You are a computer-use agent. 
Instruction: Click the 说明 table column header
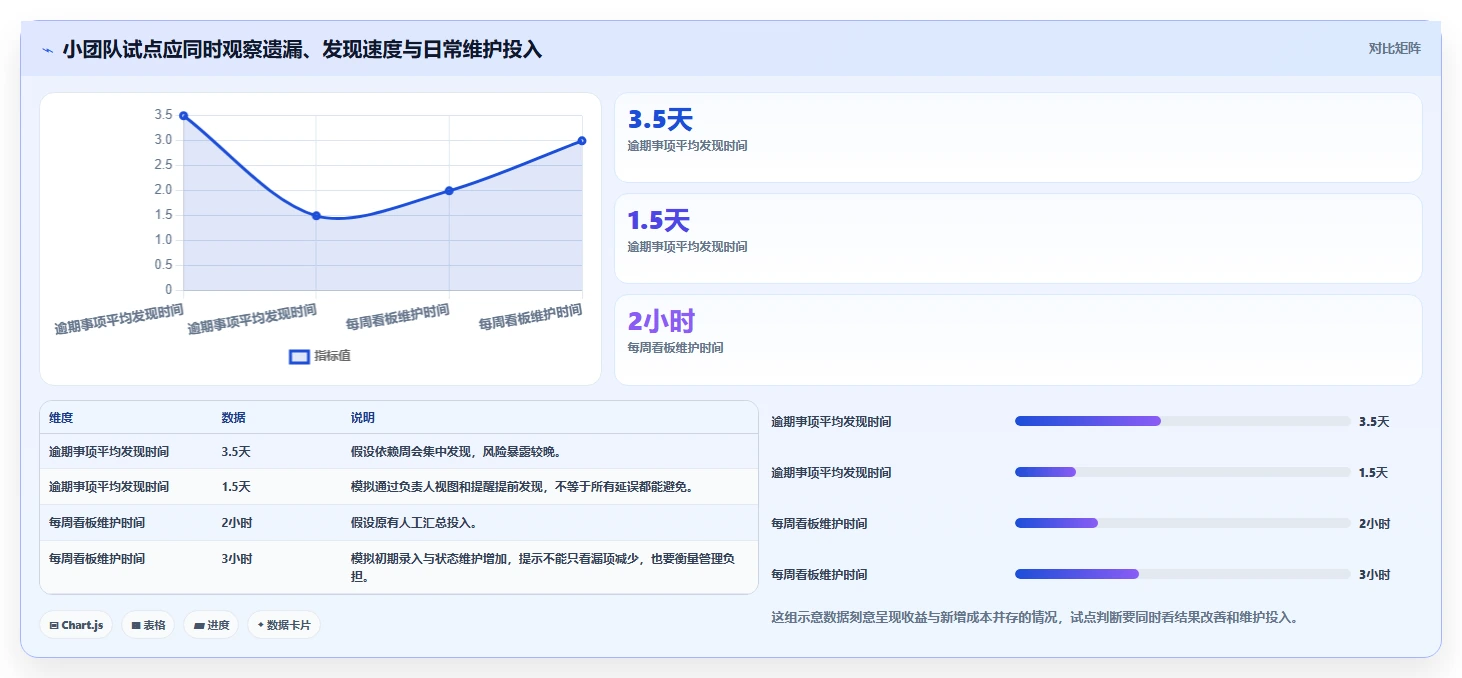(363, 418)
